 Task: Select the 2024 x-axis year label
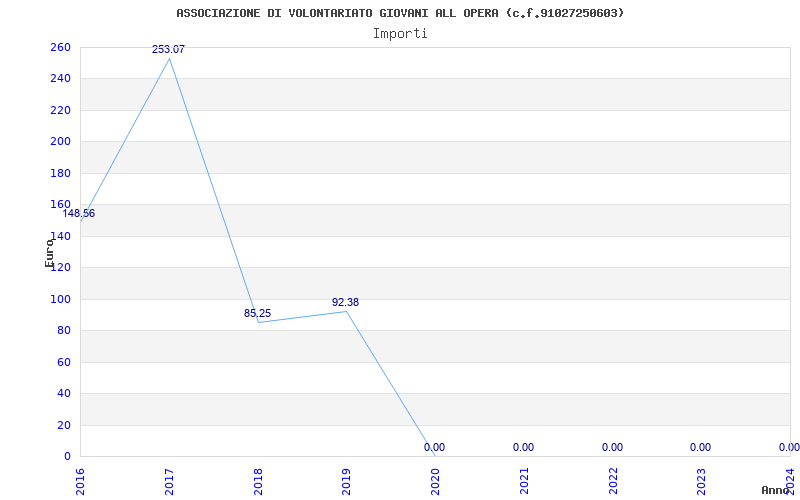(790, 482)
